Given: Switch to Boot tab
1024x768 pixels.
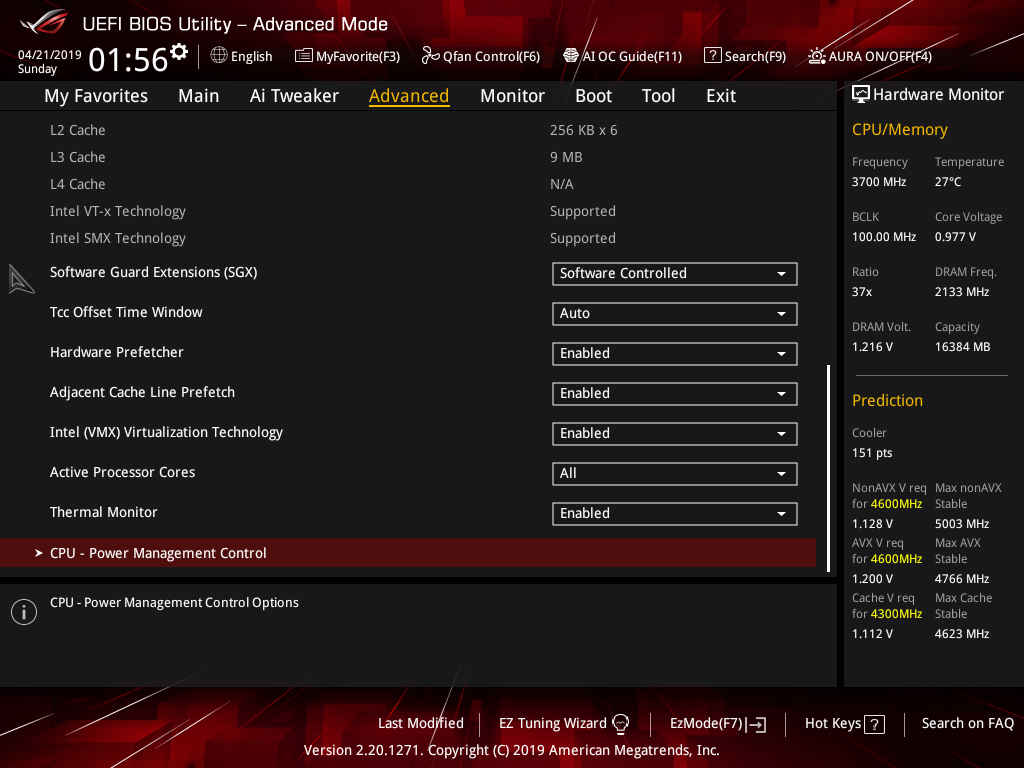Looking at the screenshot, I should (593, 96).
